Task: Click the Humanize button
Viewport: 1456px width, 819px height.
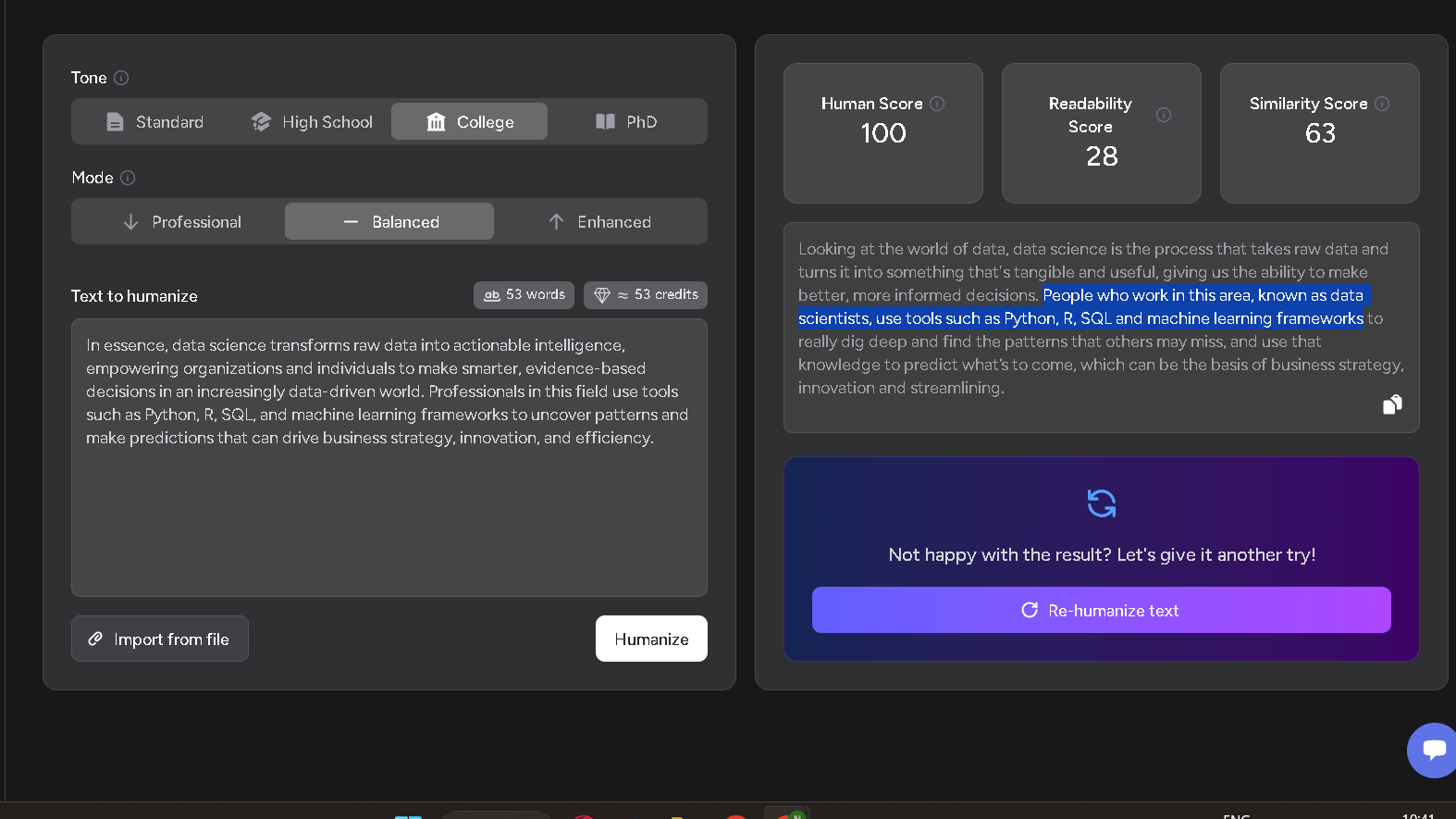Action: pos(651,639)
